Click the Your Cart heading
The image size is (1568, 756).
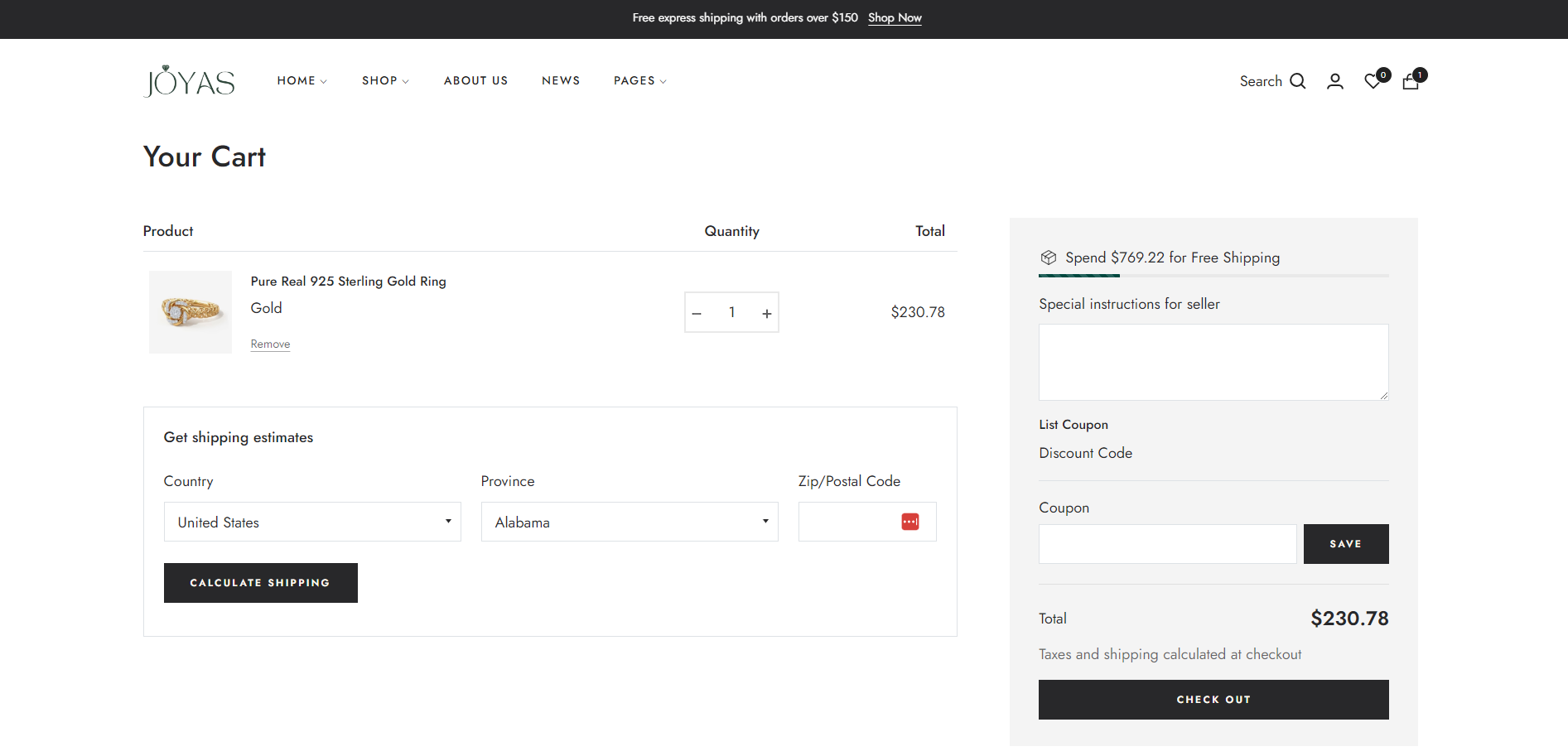[205, 156]
